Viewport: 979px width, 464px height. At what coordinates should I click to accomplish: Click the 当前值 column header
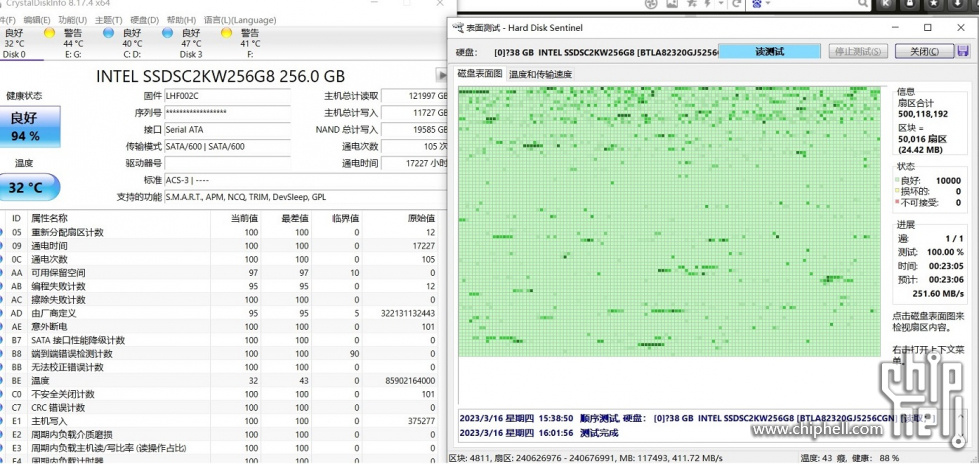click(235, 218)
